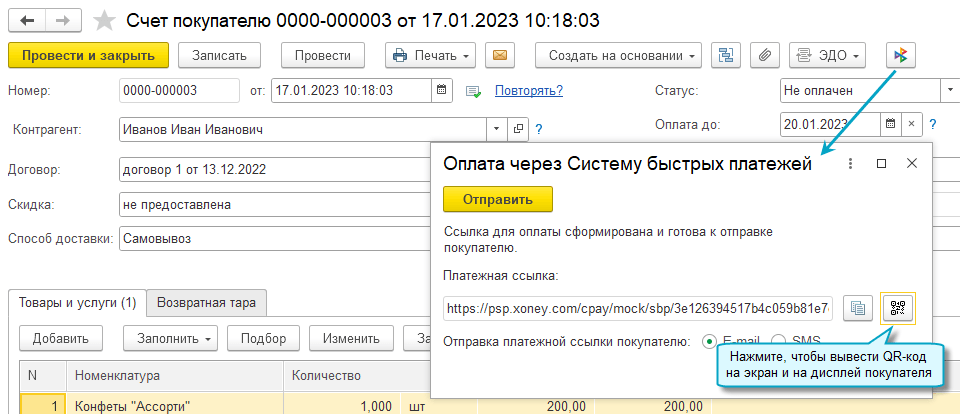Image resolution: width=960 pixels, height=414 pixels.
Task: Click the unit cell 'шт'
Action: coord(438,405)
